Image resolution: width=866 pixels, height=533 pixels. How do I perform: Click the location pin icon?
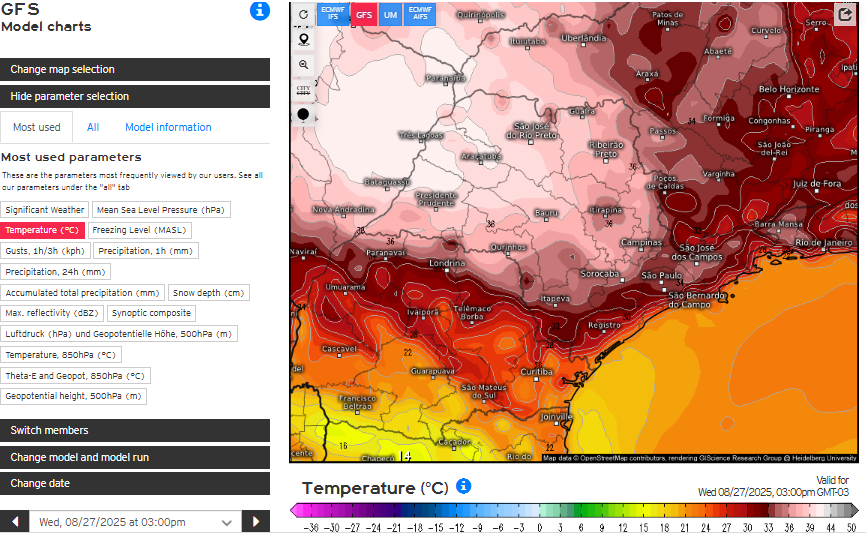tap(303, 39)
